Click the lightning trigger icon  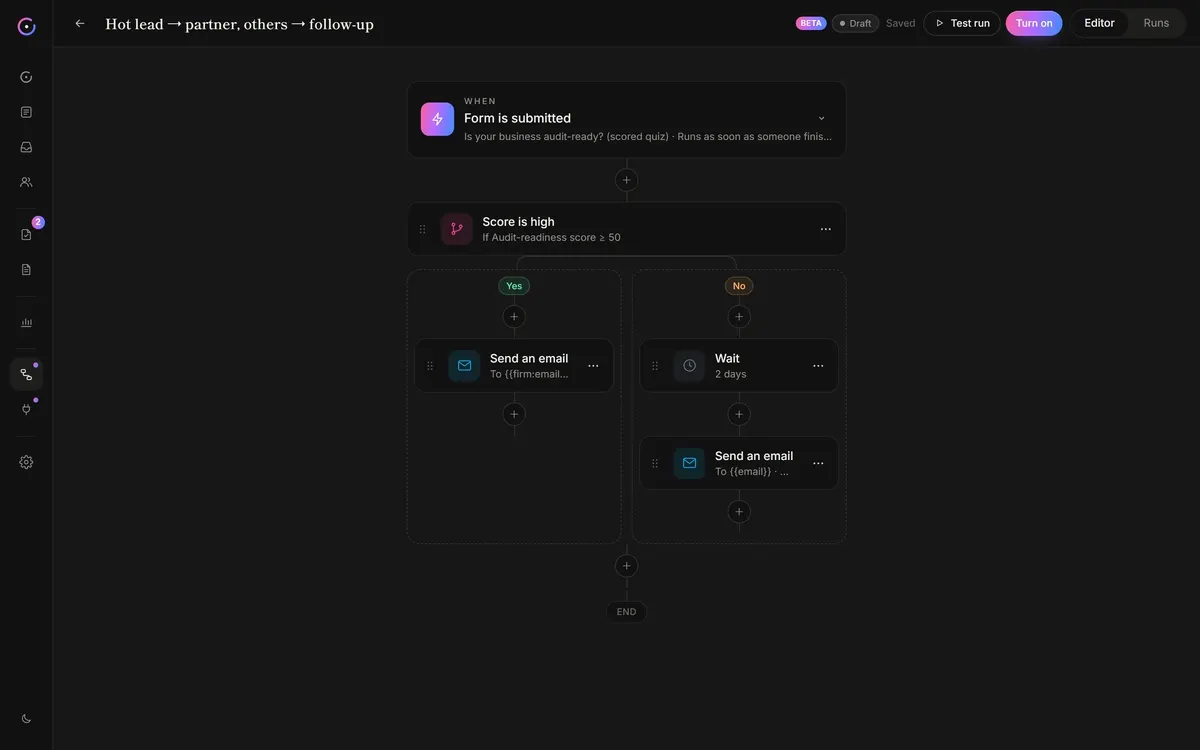(x=437, y=119)
